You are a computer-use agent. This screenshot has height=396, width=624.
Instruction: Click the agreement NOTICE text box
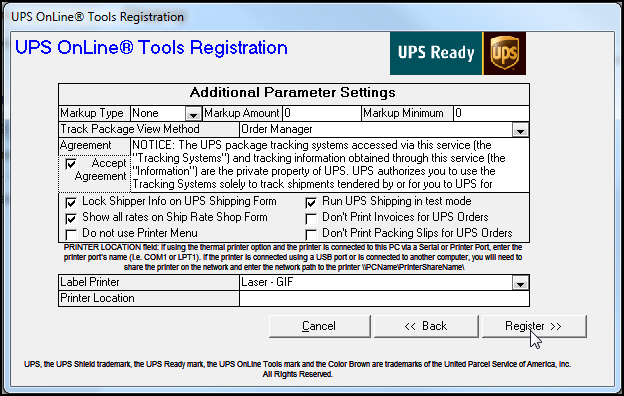(330, 165)
